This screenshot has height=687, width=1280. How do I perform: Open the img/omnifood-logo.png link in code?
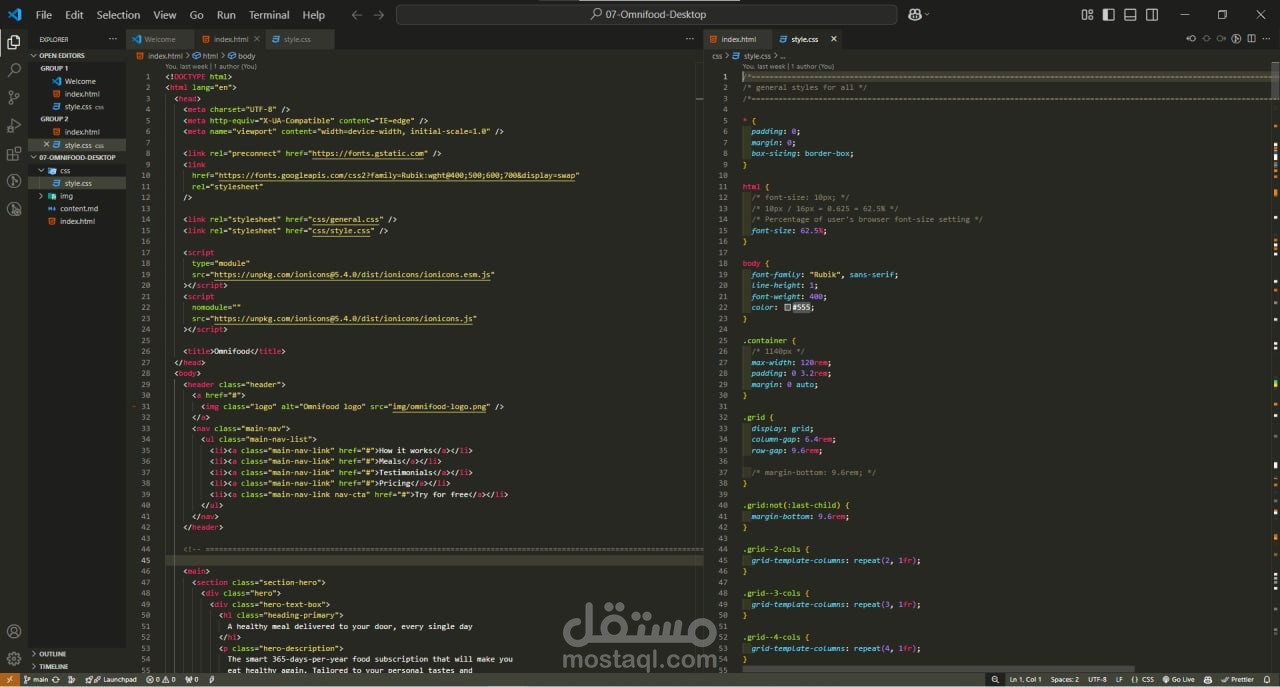[x=440, y=407]
